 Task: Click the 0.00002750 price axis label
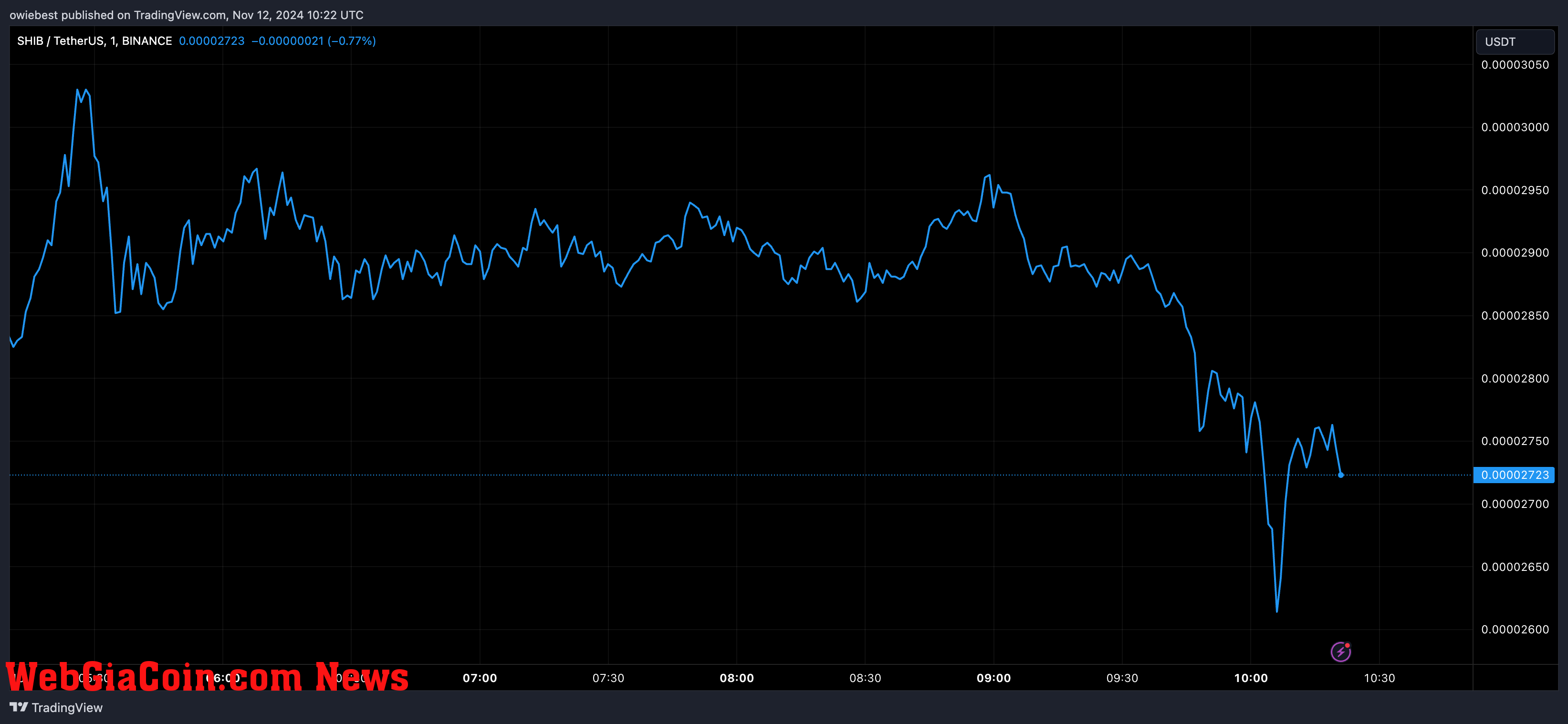1515,441
